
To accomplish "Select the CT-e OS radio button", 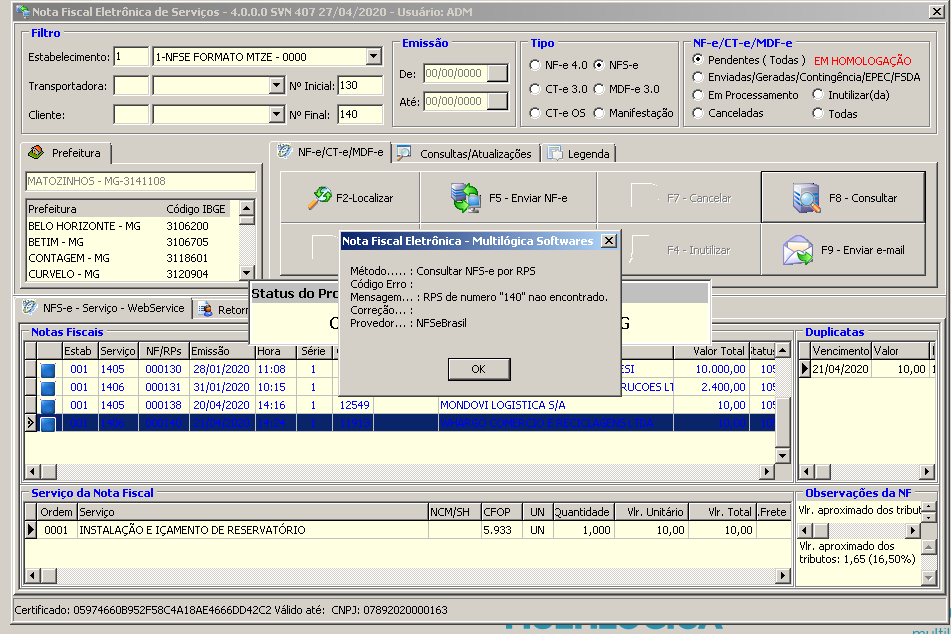I will [535, 113].
